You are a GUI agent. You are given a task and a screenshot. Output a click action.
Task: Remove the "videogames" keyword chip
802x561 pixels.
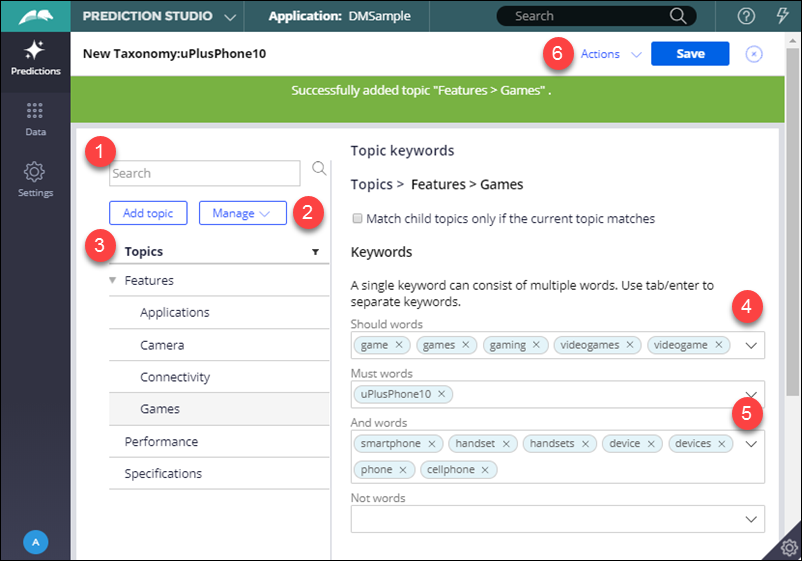630,345
